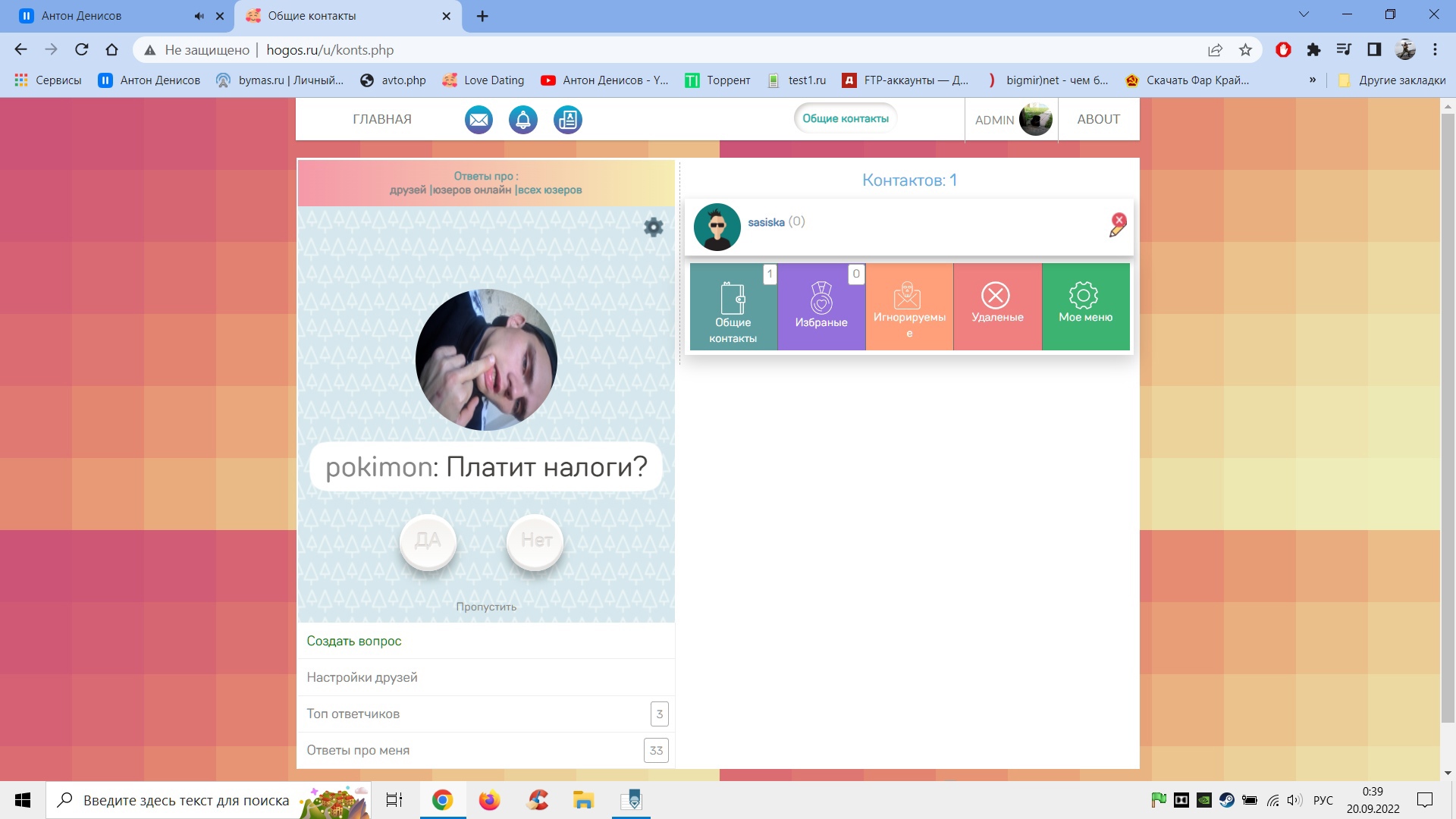Open Firefox from the taskbar
This screenshot has height=819, width=1456.
[489, 800]
